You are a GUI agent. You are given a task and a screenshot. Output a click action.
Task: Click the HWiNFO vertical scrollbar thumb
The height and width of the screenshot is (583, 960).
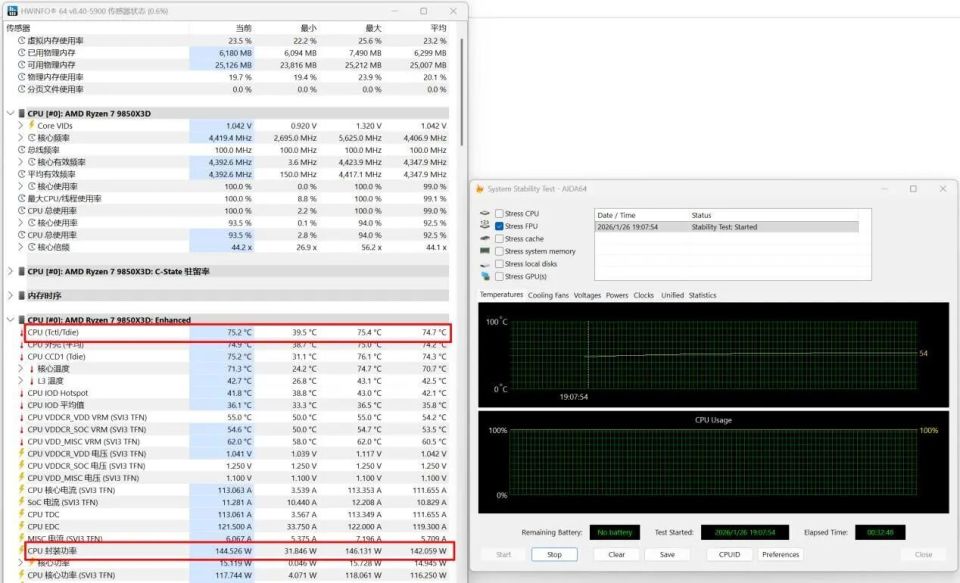click(461, 92)
